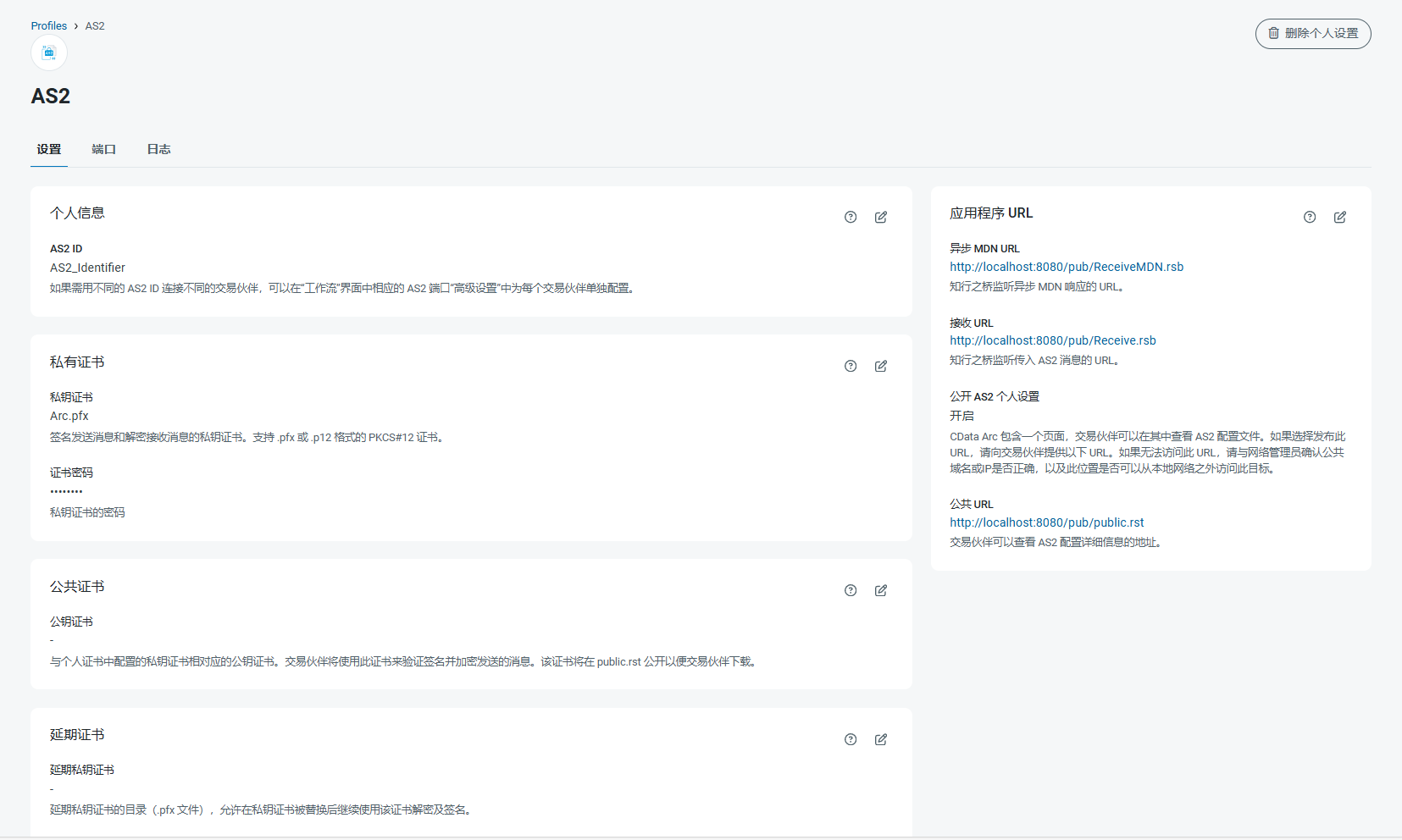Screen dimensions: 1402x840
Task: Select the 设置 tab
Action: click(x=49, y=149)
